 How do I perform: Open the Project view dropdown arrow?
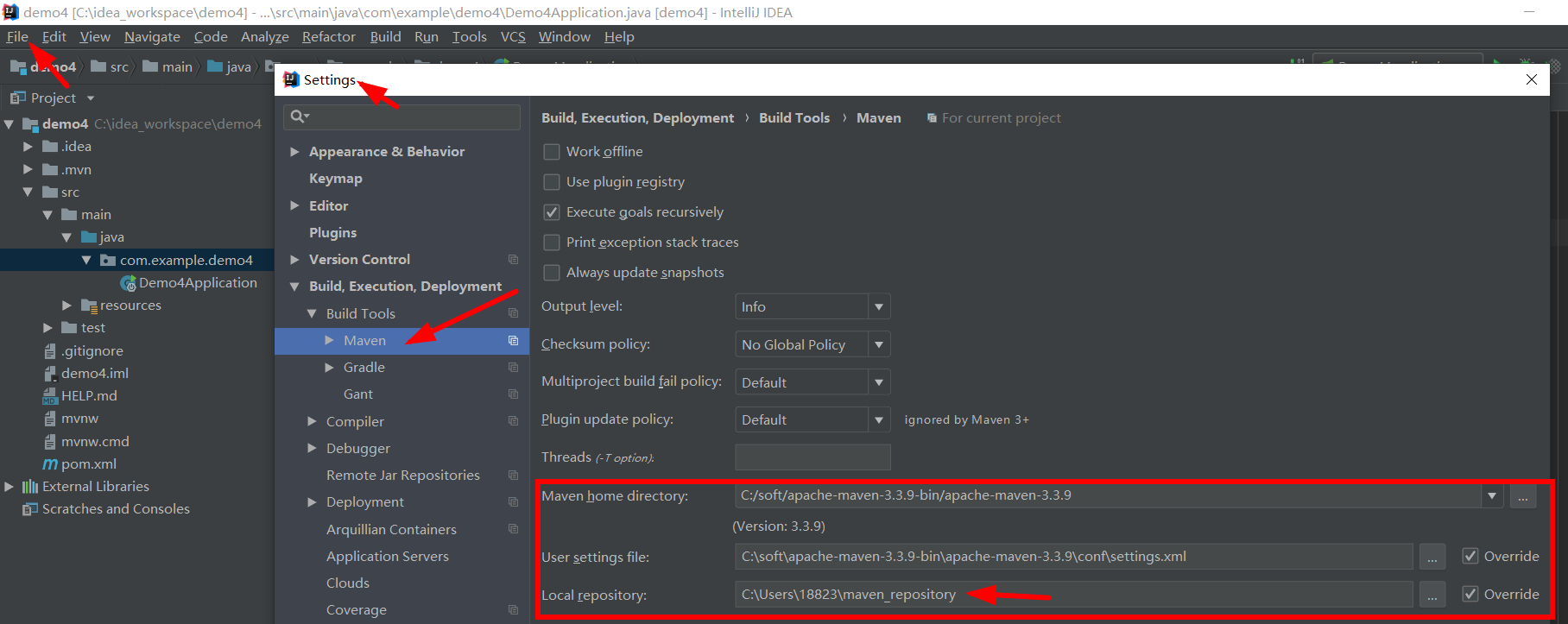tap(91, 98)
